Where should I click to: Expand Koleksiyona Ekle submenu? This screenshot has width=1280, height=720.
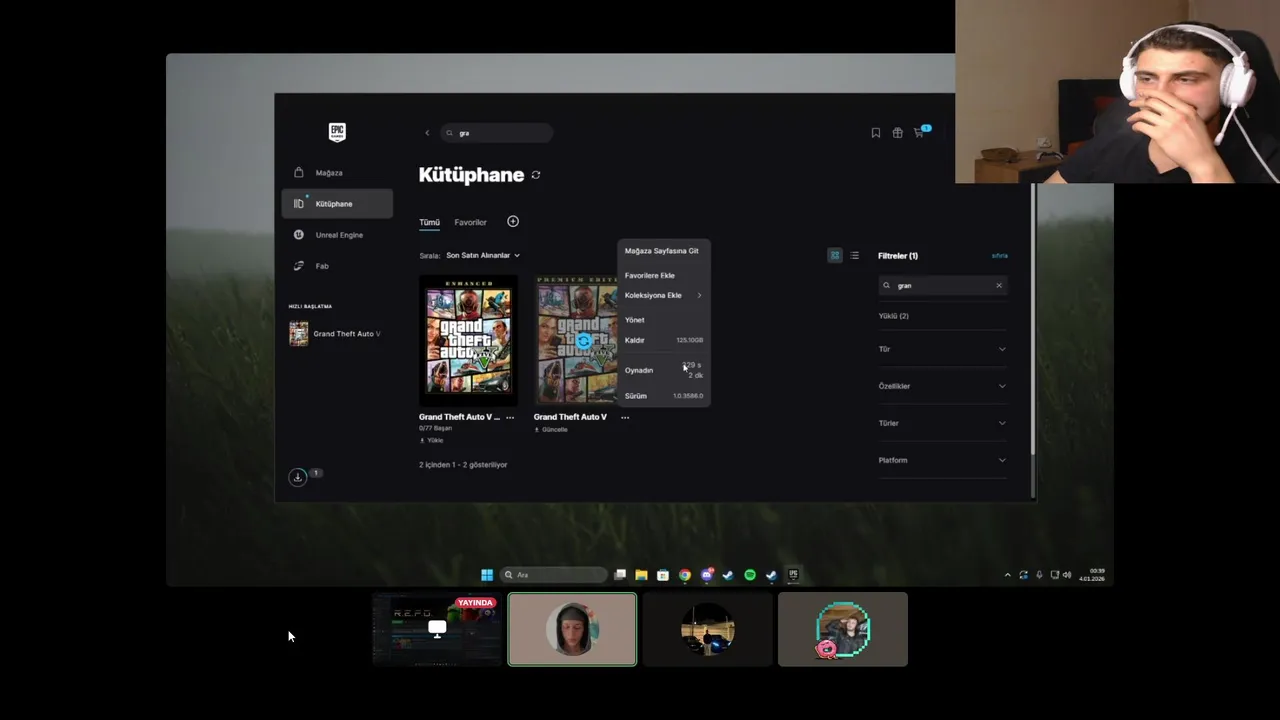pos(662,295)
